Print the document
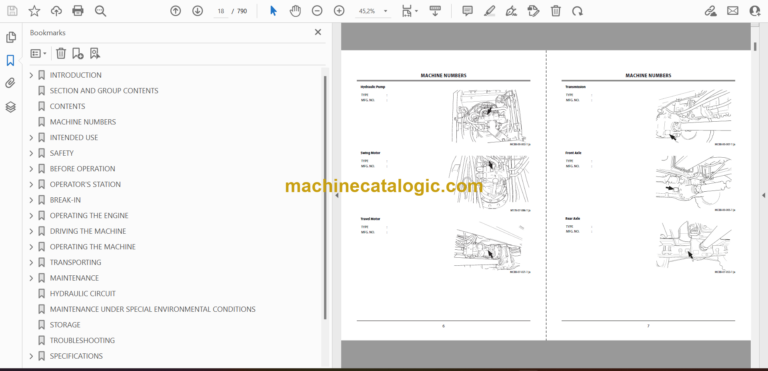Viewport: 768px width, 371px height. click(x=78, y=11)
